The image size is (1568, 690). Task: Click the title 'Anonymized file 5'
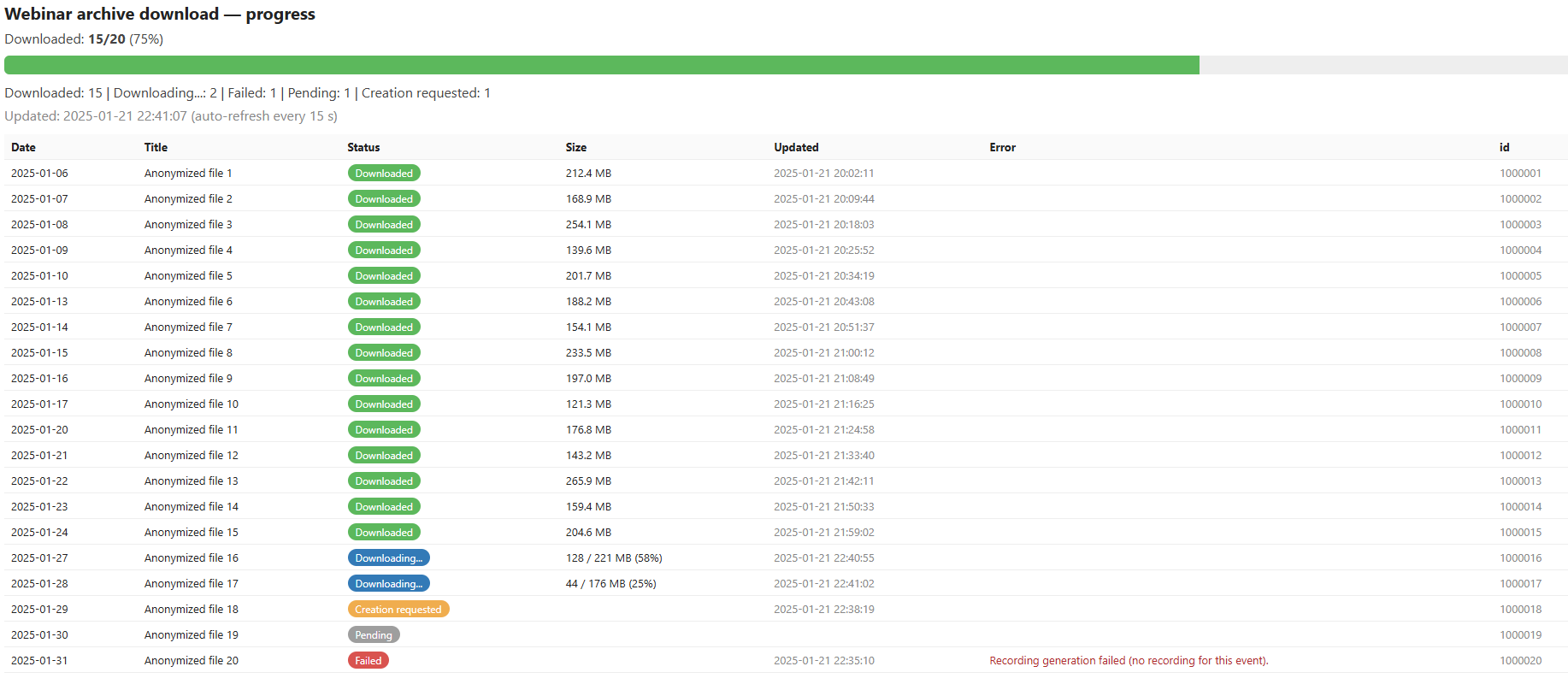(x=188, y=275)
